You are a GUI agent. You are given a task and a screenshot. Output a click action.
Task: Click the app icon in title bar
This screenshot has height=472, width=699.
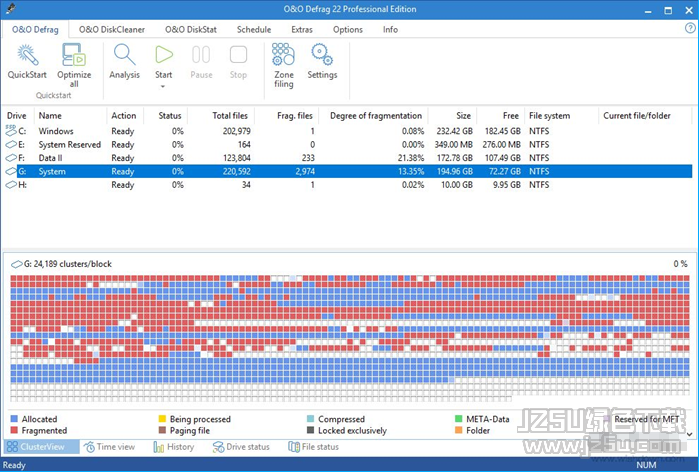click(11, 9)
